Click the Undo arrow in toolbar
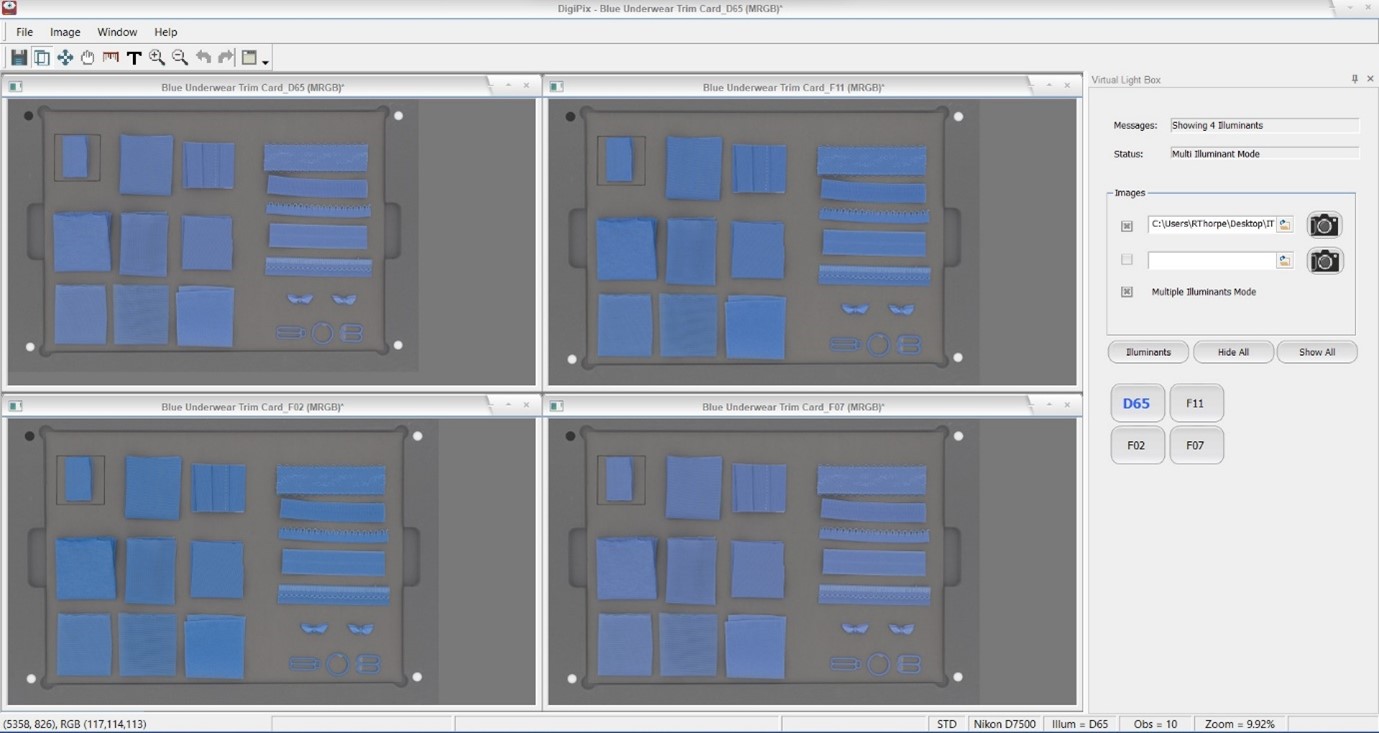1379x733 pixels. point(204,58)
